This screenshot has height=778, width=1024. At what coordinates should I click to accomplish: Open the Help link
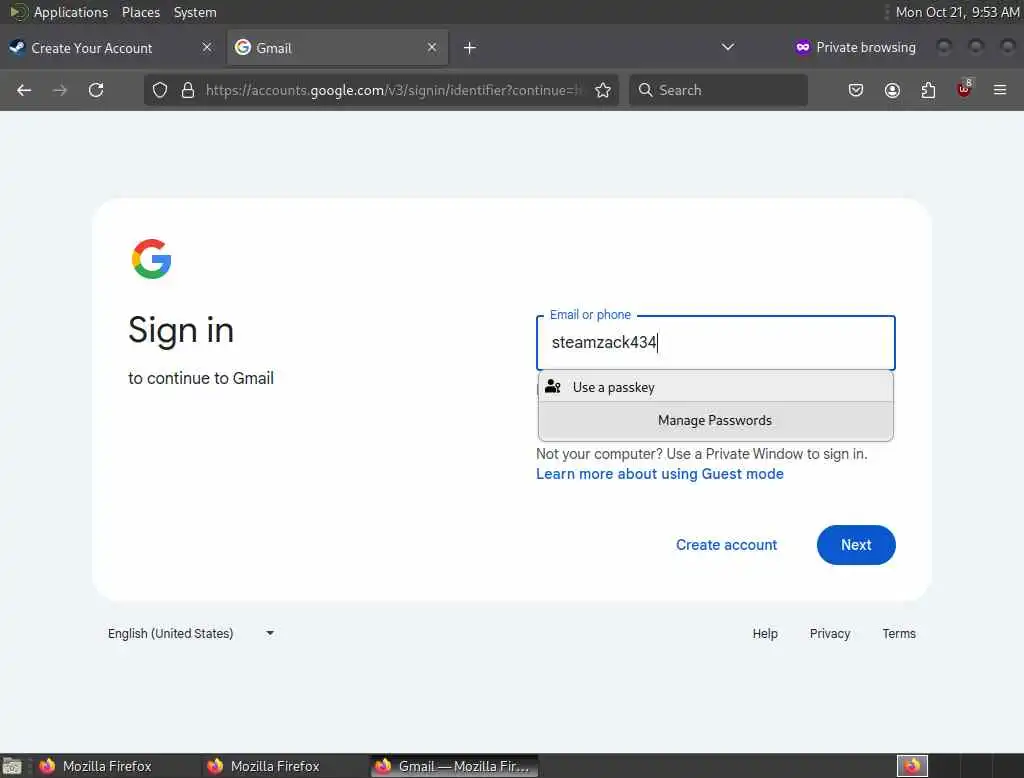pos(765,633)
